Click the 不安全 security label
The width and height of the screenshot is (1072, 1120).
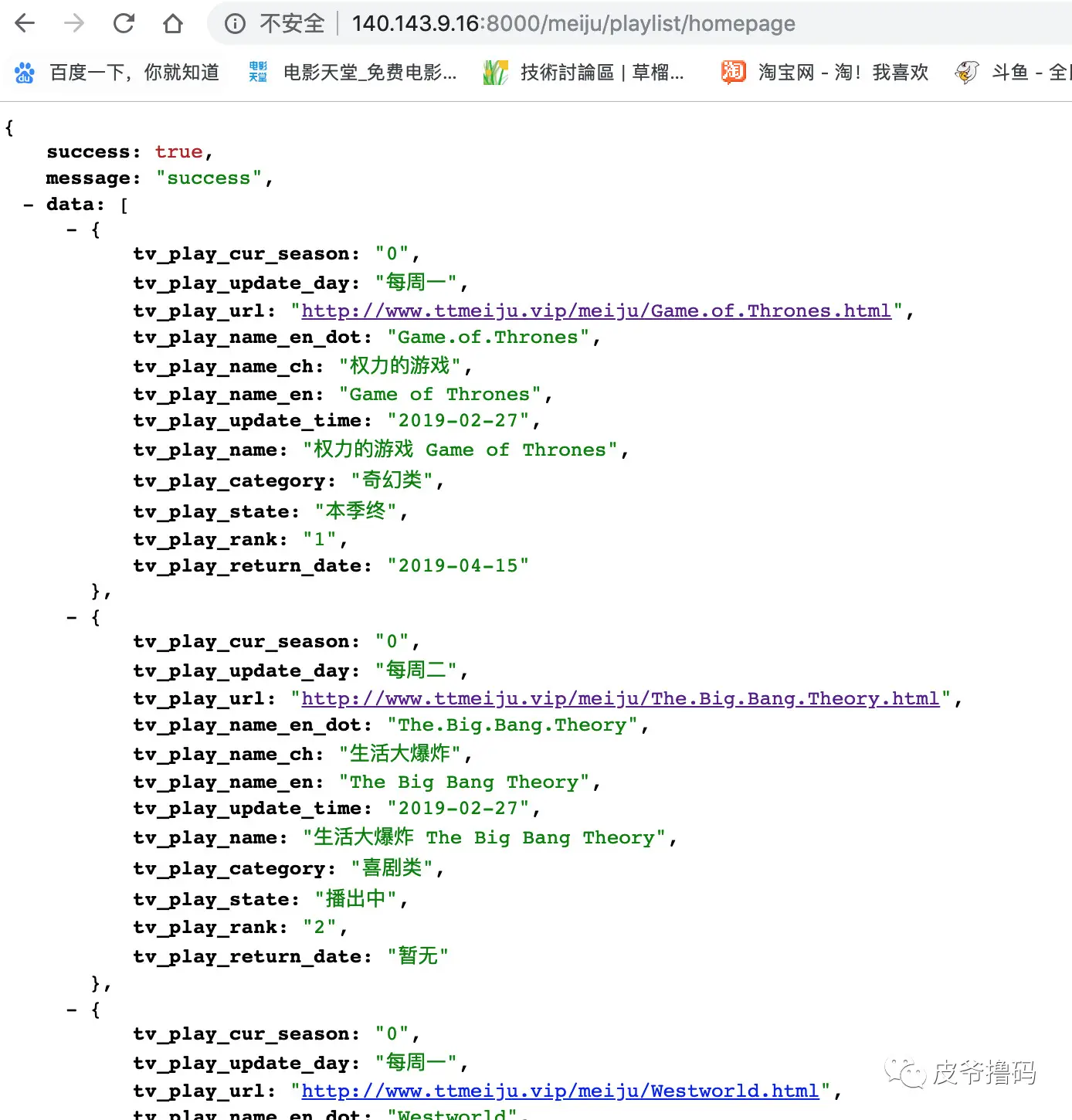click(x=292, y=24)
